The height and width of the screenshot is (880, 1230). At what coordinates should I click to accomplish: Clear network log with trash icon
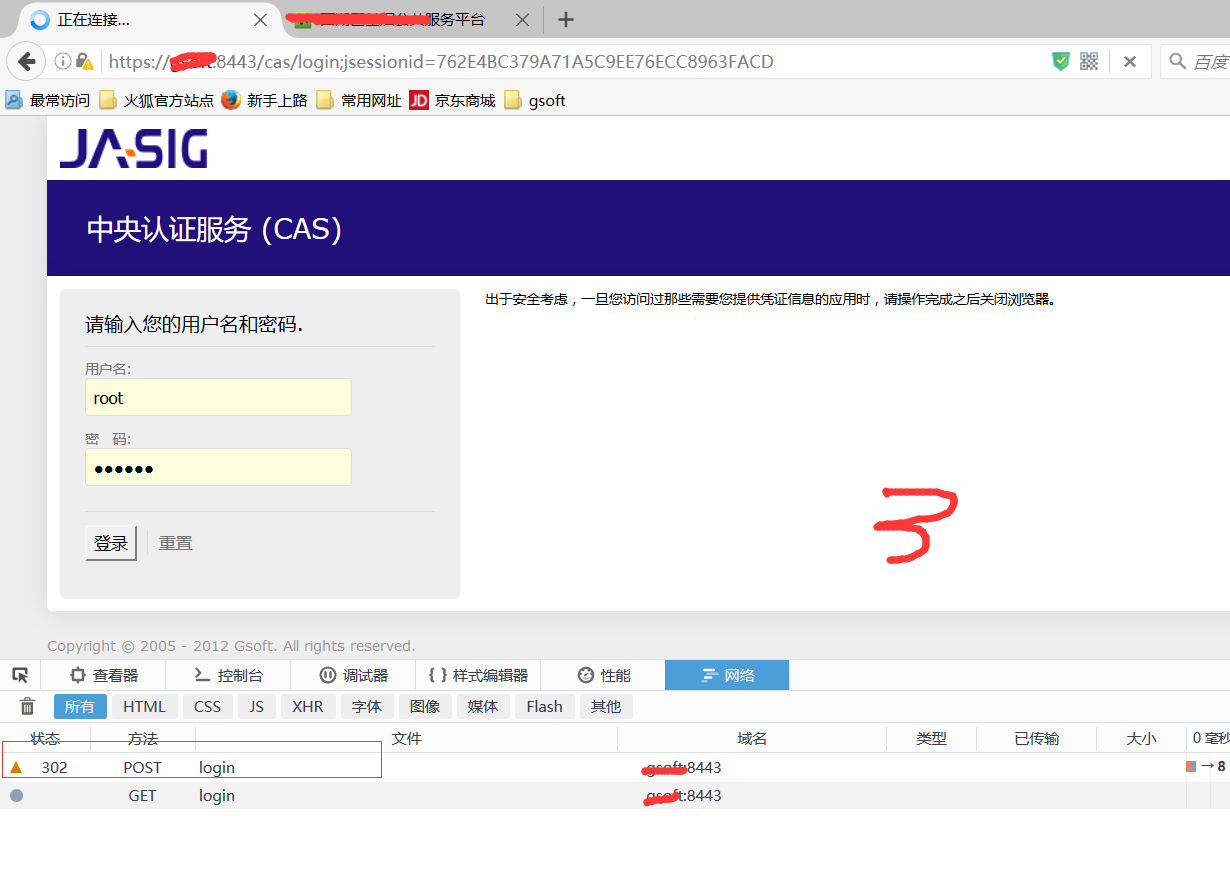[x=27, y=706]
